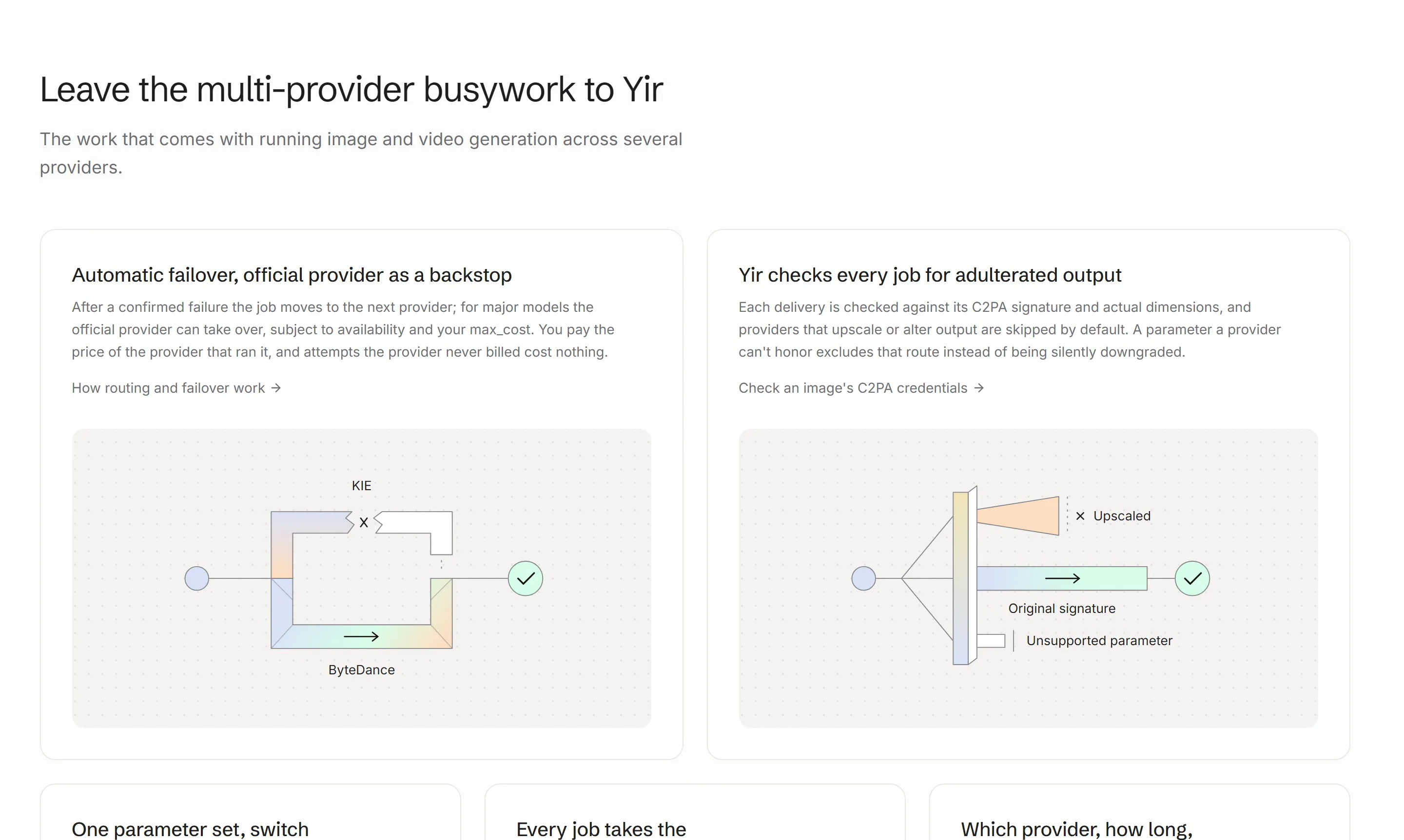Click the Yir checks every job heading

pyautogui.click(x=930, y=275)
